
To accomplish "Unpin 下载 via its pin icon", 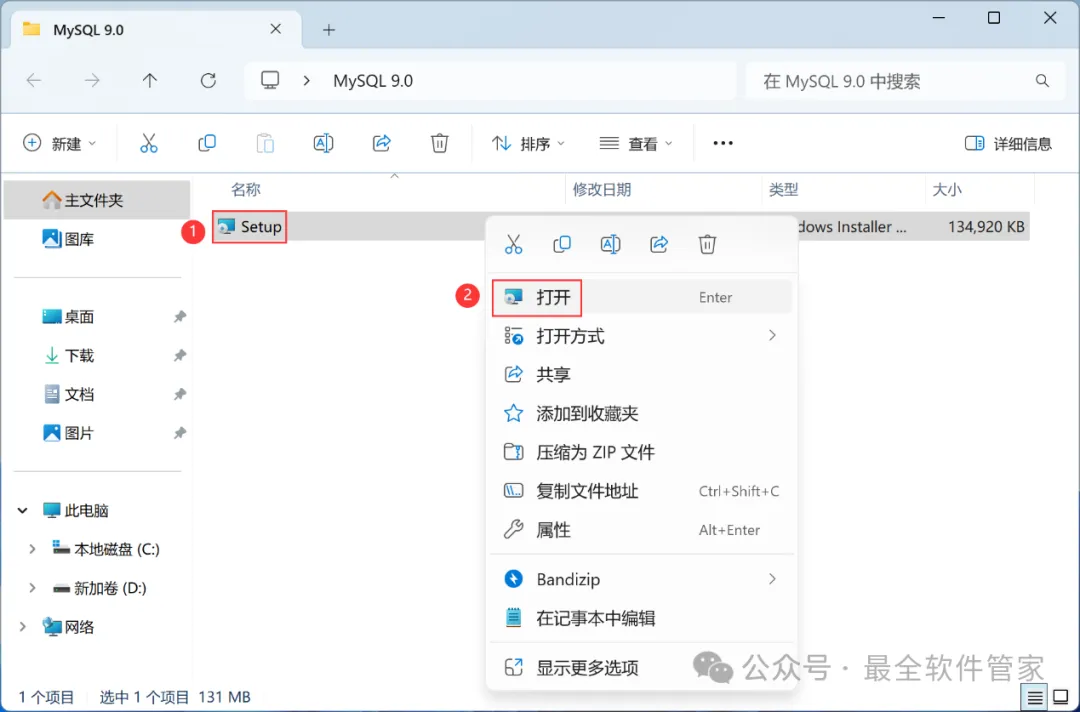I will tap(179, 355).
